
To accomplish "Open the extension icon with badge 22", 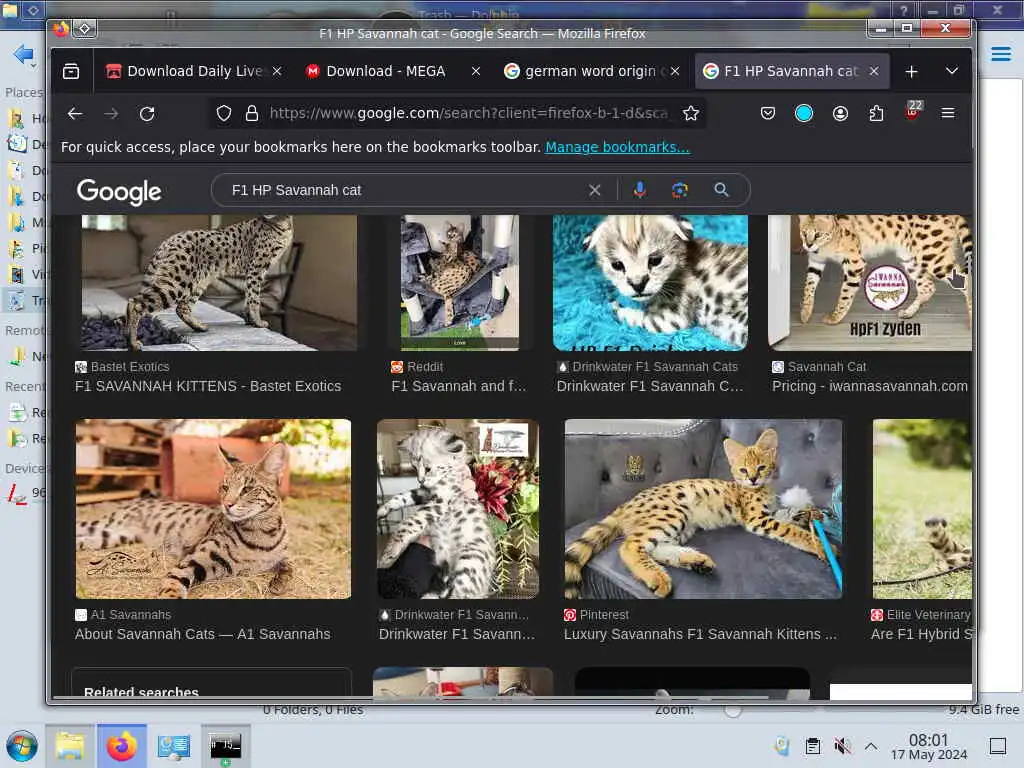I will pos(913,111).
